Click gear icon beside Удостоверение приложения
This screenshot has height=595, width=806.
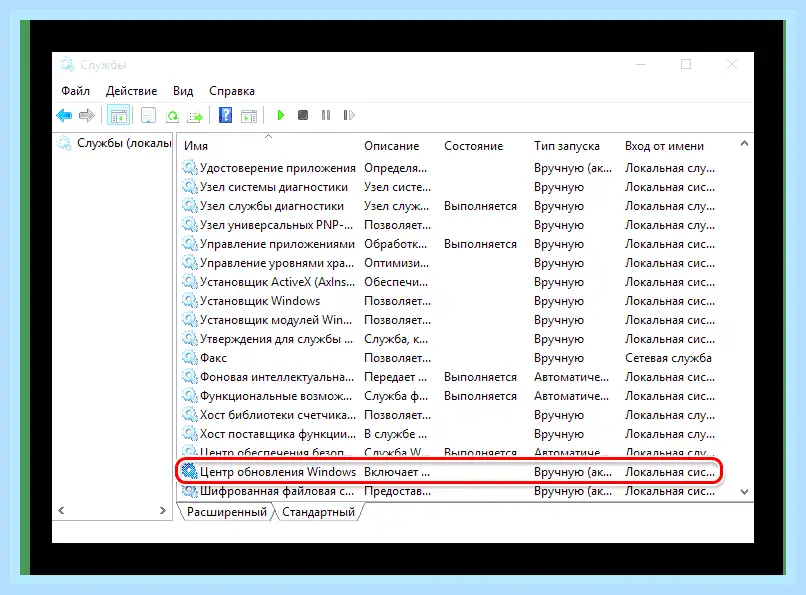(190, 168)
